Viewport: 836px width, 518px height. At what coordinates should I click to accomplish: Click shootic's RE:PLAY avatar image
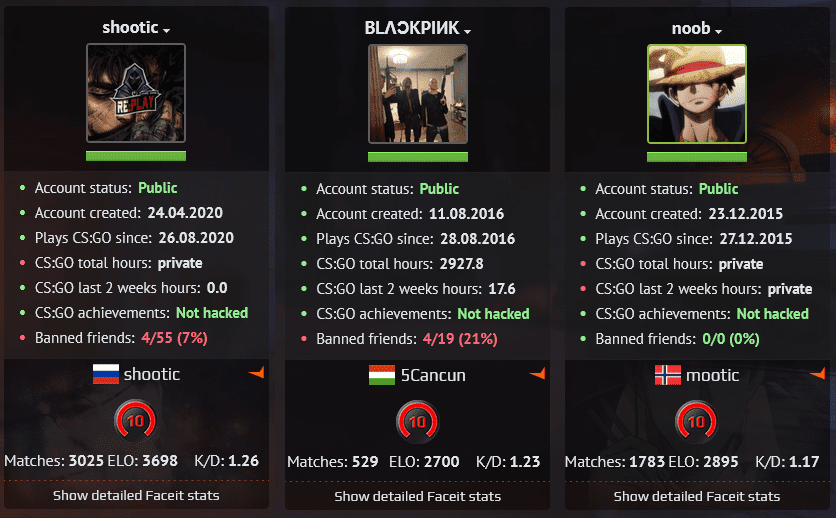136,93
